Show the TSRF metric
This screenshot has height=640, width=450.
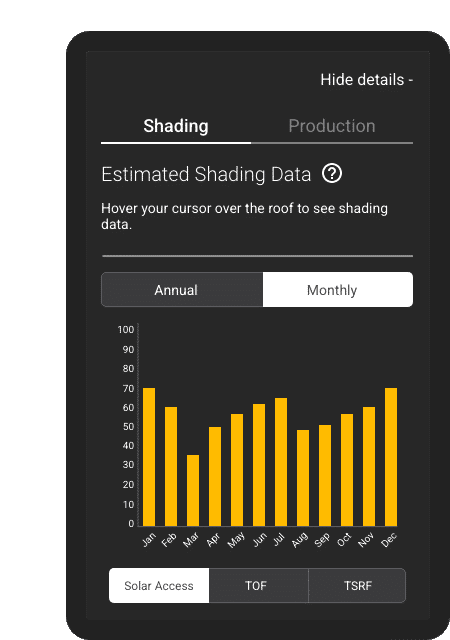click(x=357, y=586)
